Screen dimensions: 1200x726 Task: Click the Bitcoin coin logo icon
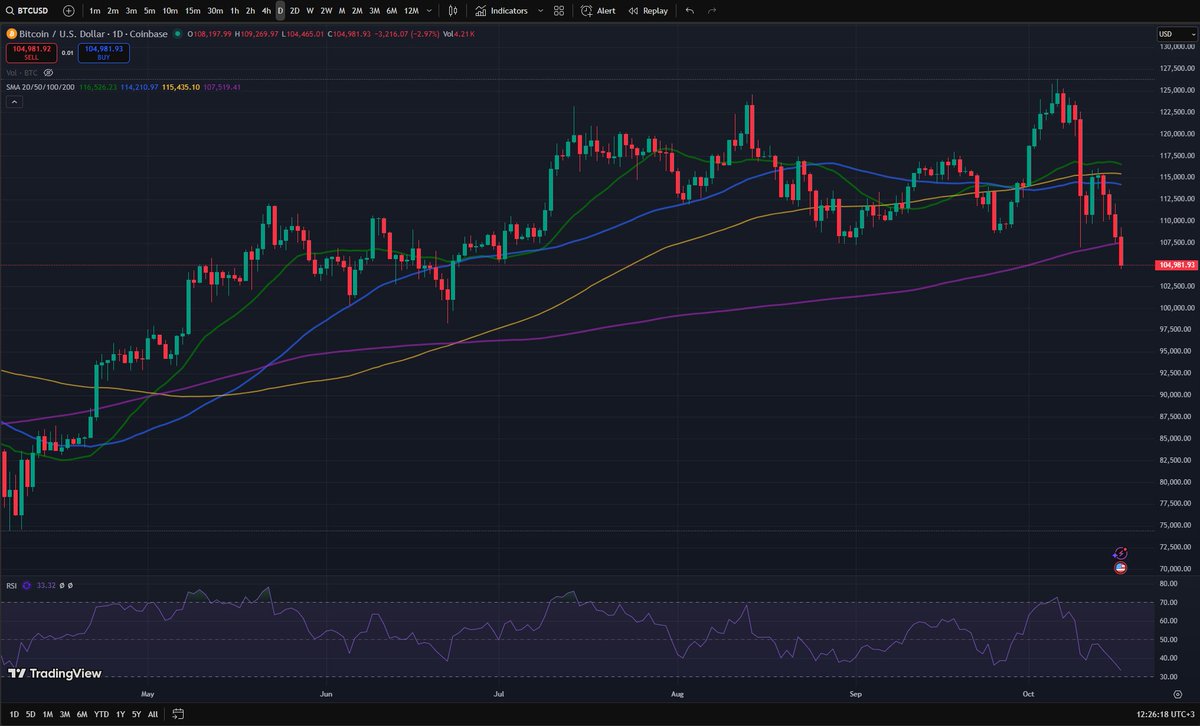[13, 33]
